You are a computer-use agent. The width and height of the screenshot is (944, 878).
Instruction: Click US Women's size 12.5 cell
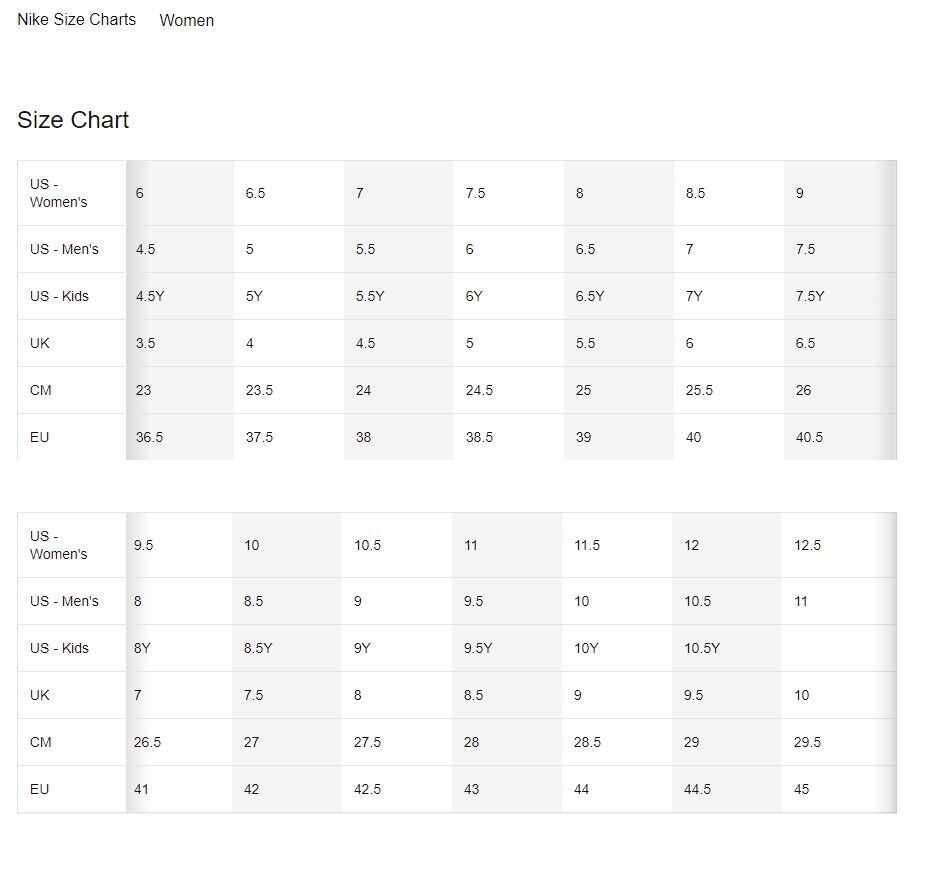(839, 546)
